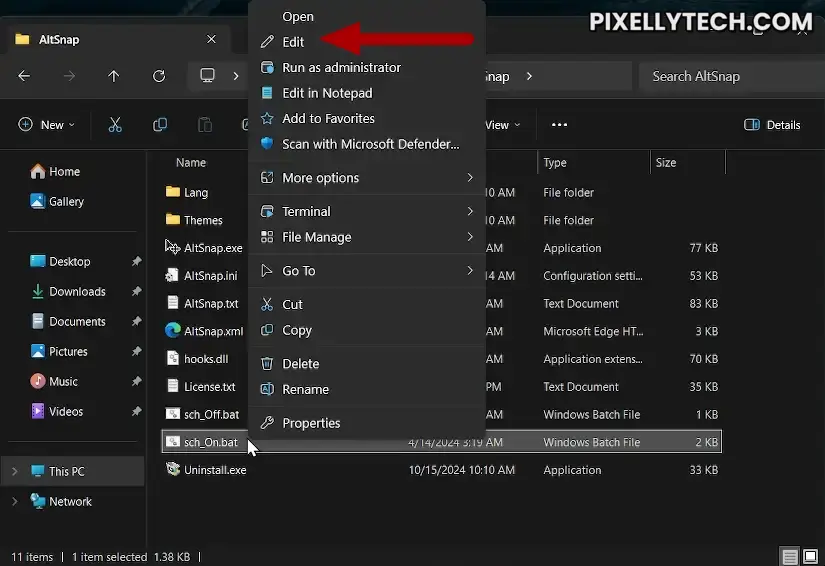Screen dimensions: 825x566
Task: Expand the Network tree node
Action: click(15, 501)
